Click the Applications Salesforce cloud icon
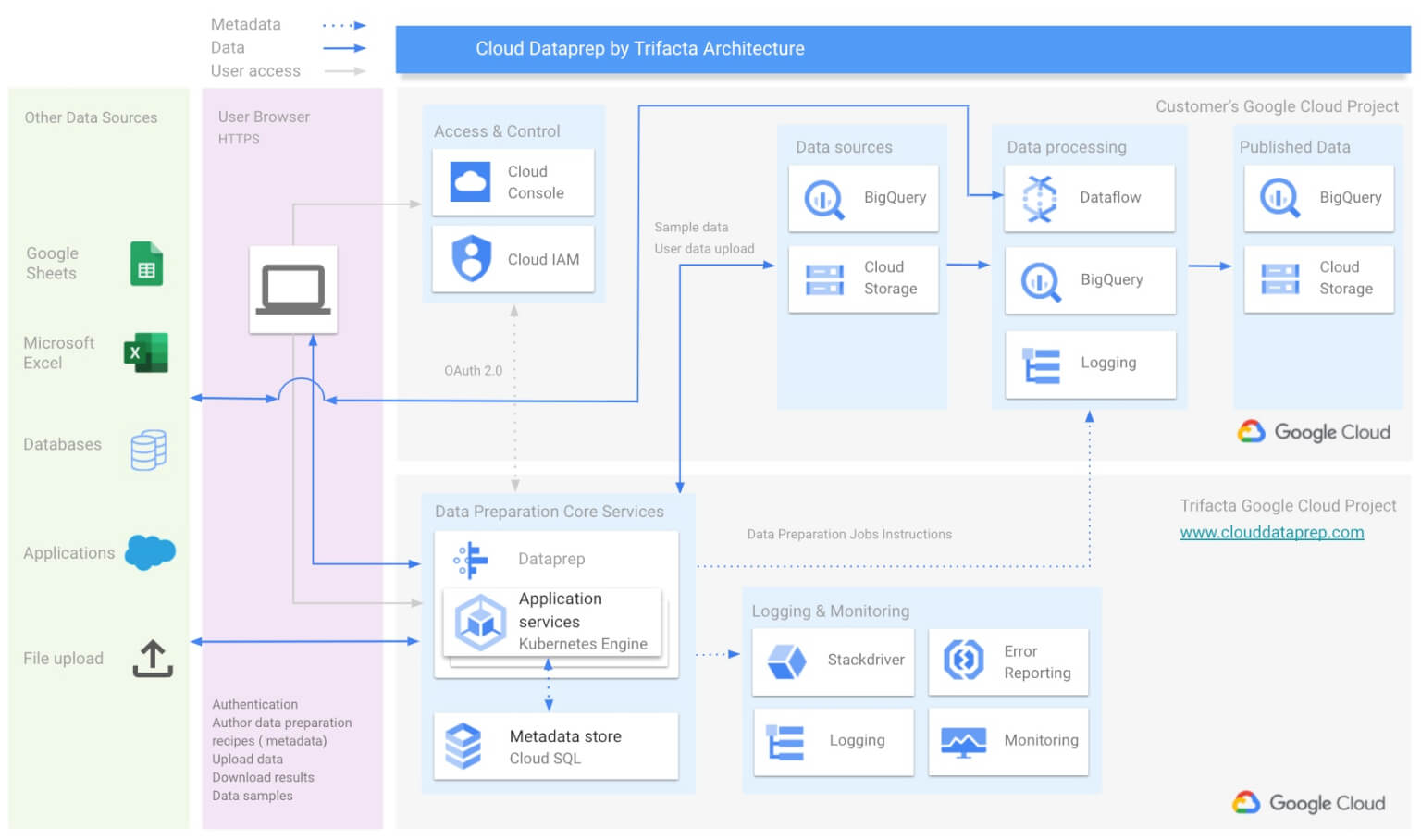Viewport: 1421px width, 840px height. tap(150, 552)
